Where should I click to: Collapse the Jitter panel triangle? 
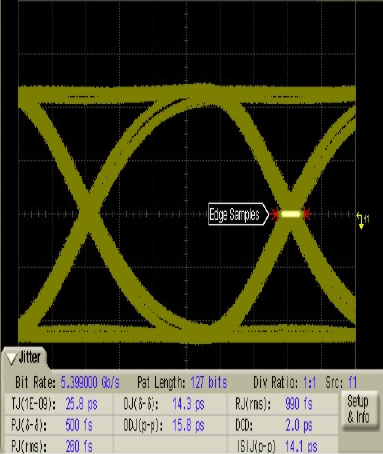coord(12,358)
